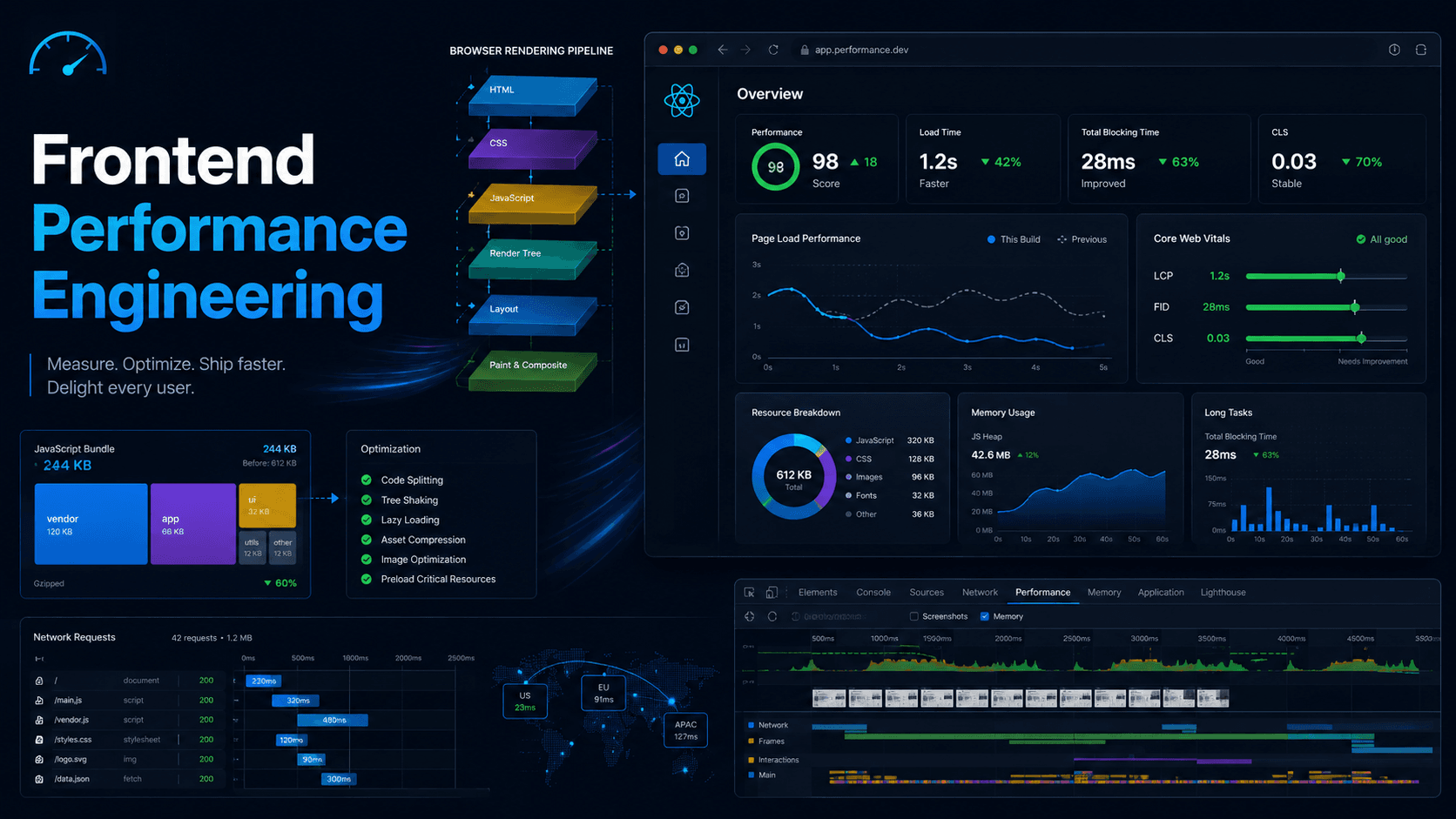Click the file icon beside /logo.svg

point(39,760)
